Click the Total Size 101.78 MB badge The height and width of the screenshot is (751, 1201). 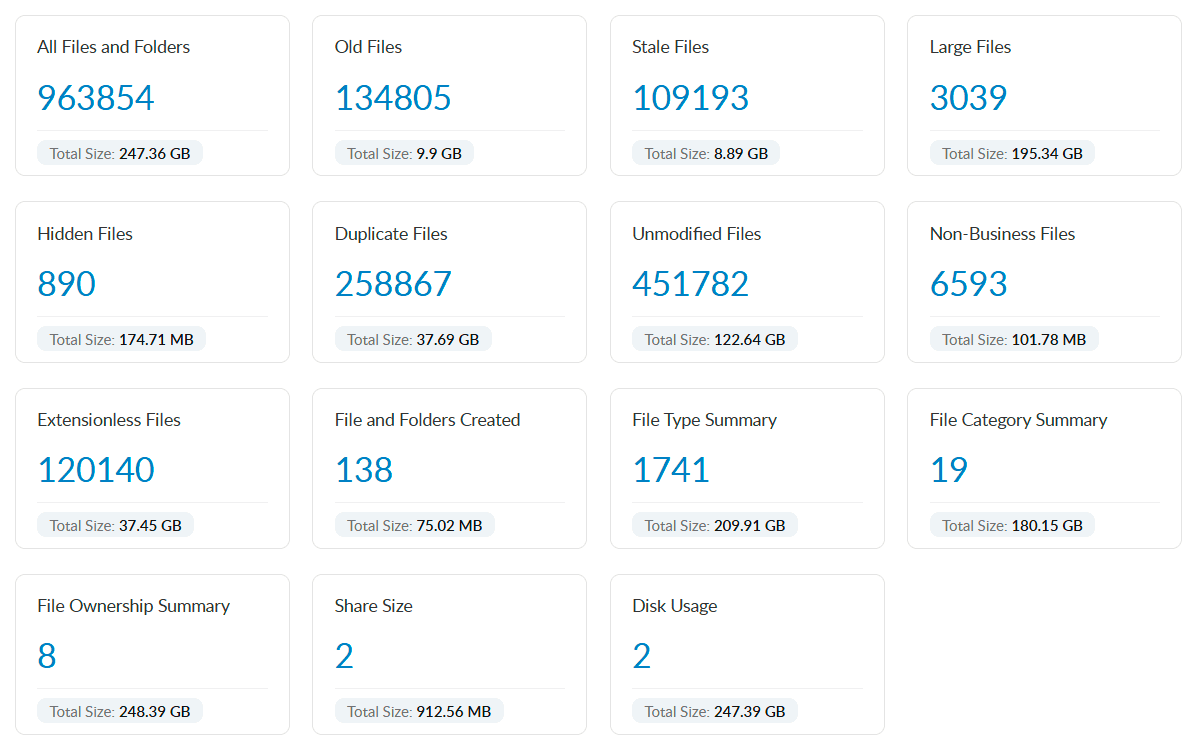[x=1014, y=339]
